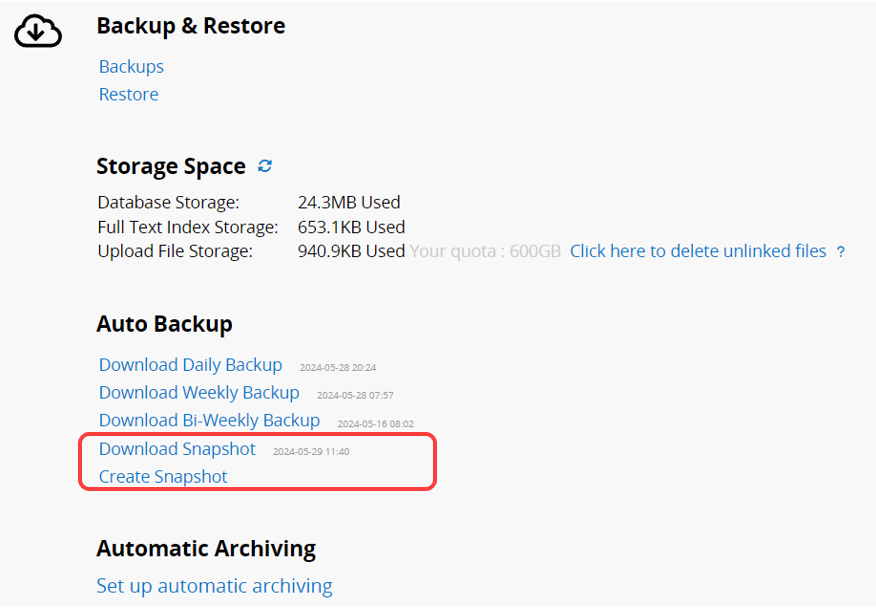Click the question mark help icon
The image size is (876, 608).
[841, 252]
